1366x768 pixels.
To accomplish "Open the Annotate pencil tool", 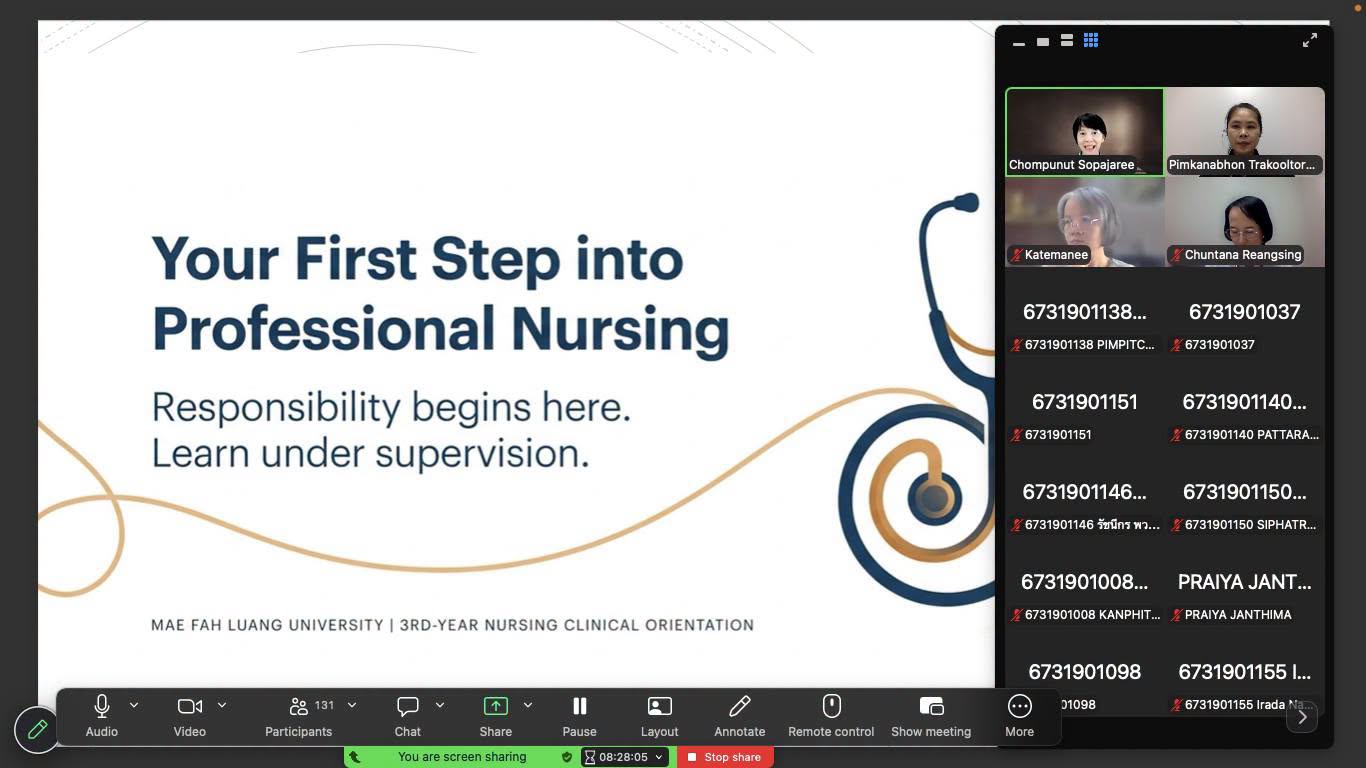I will [x=739, y=706].
